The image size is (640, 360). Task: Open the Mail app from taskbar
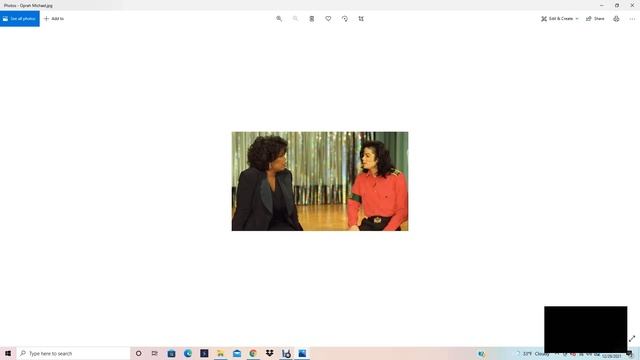[x=237, y=353]
